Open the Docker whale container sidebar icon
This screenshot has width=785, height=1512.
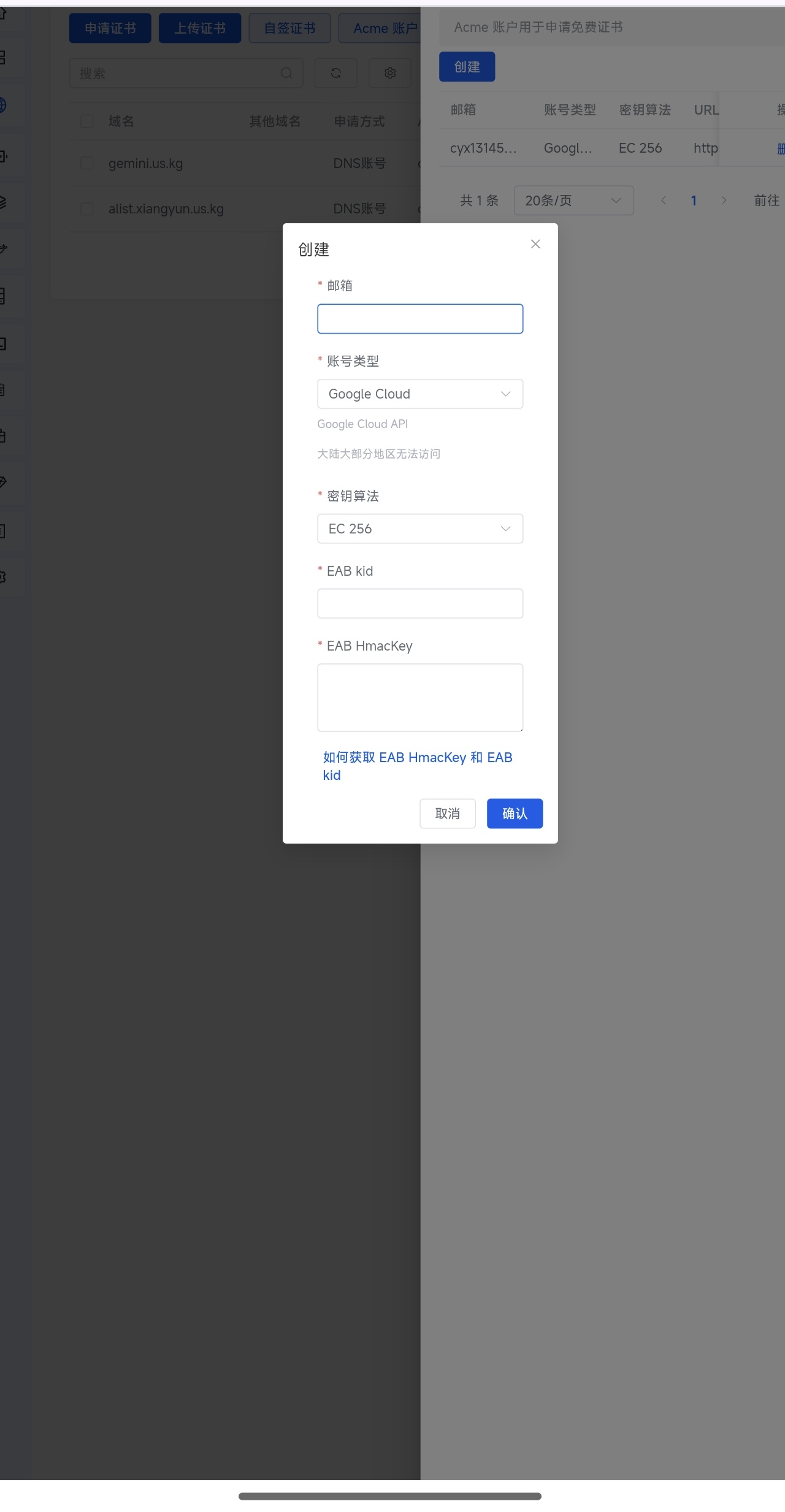click(x=2, y=248)
